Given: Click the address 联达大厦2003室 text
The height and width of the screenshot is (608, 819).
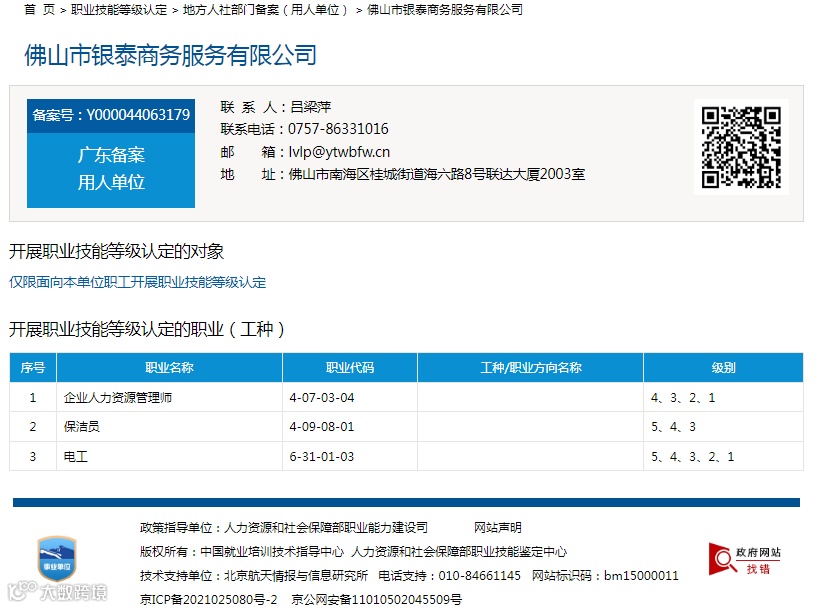Looking at the screenshot, I should 535,174.
